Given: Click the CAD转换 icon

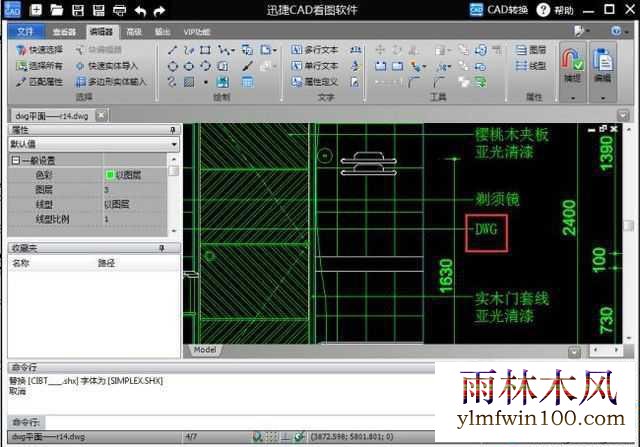Looking at the screenshot, I should 476,9.
